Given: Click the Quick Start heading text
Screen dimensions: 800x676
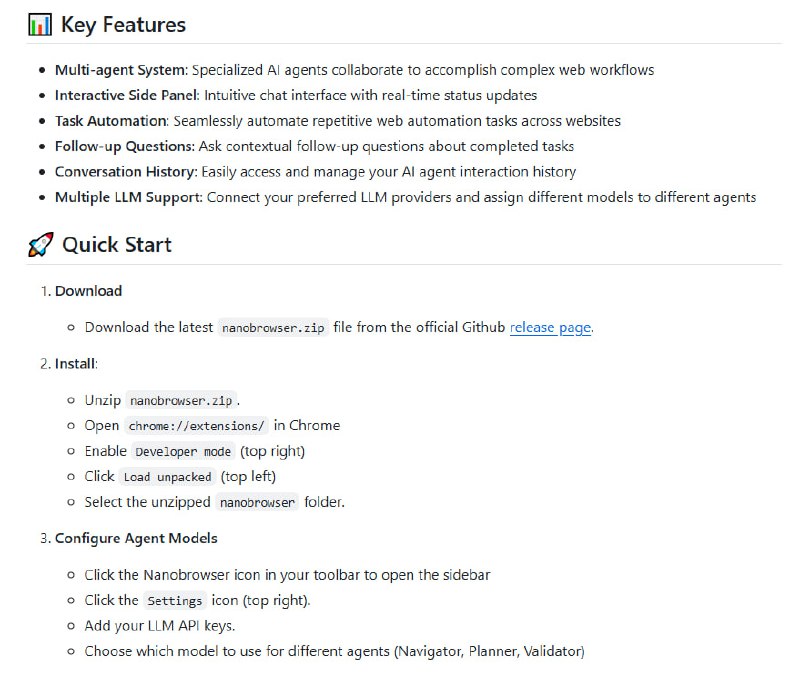Looking at the screenshot, I should click(117, 245).
